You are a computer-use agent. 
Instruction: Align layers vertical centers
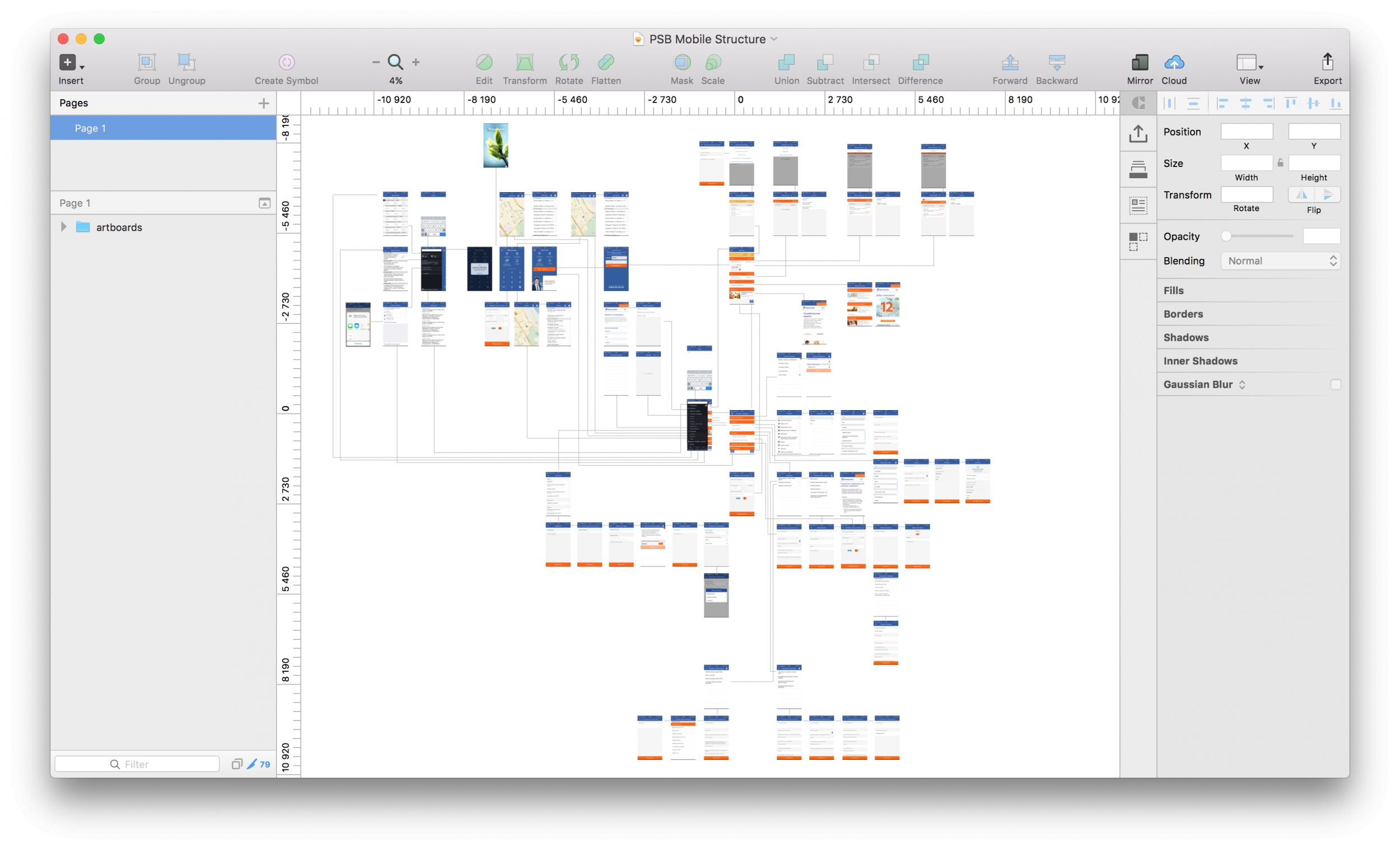pyautogui.click(x=1313, y=103)
